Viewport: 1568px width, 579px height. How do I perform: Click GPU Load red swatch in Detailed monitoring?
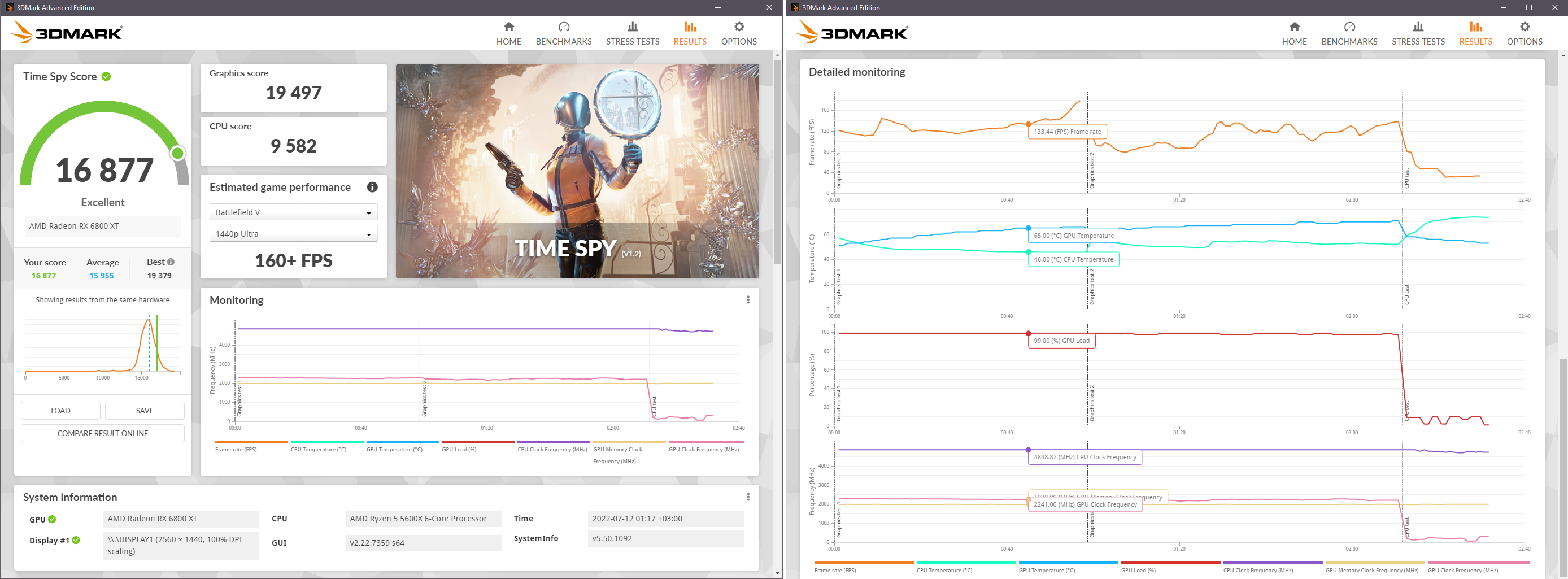pyautogui.click(x=1170, y=563)
